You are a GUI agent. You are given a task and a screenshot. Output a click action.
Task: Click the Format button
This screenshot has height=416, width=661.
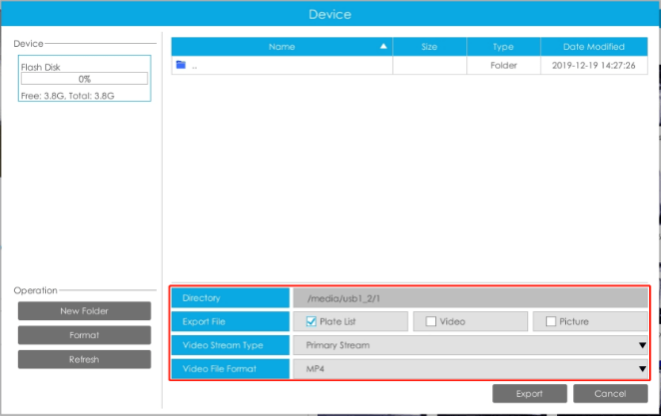pyautogui.click(x=84, y=335)
